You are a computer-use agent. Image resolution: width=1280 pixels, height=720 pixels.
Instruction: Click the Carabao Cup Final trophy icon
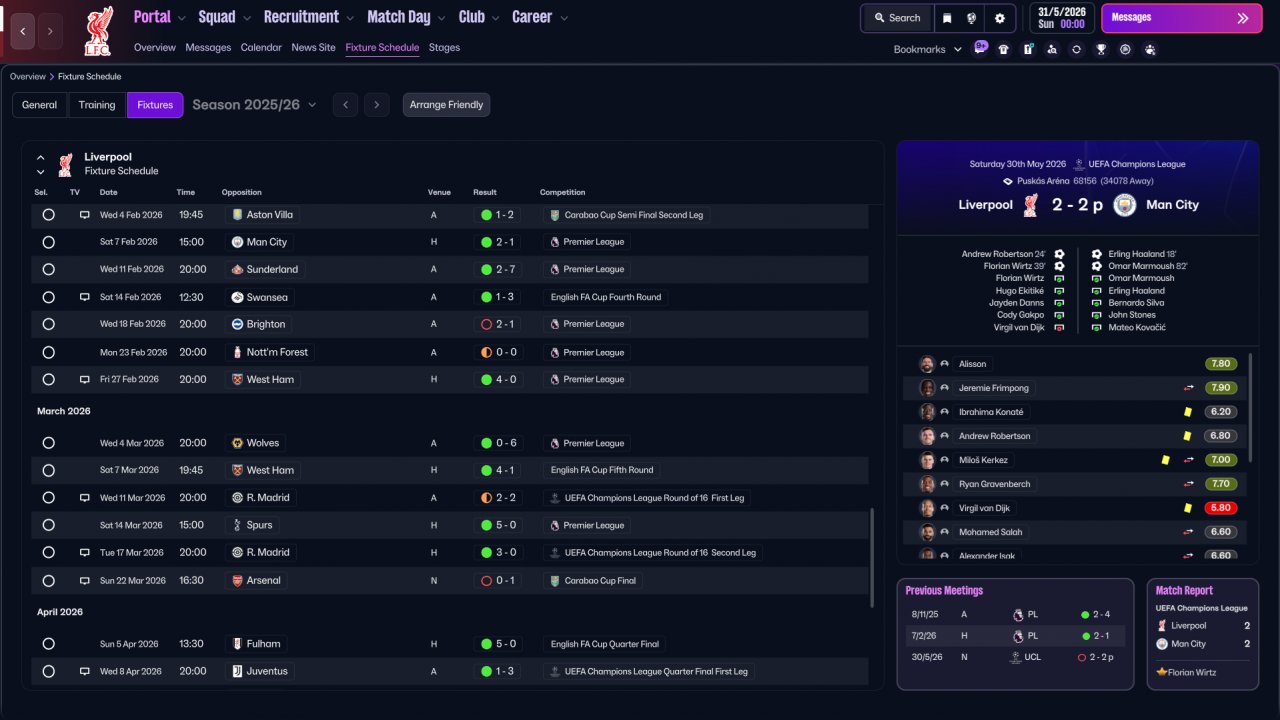[554, 581]
